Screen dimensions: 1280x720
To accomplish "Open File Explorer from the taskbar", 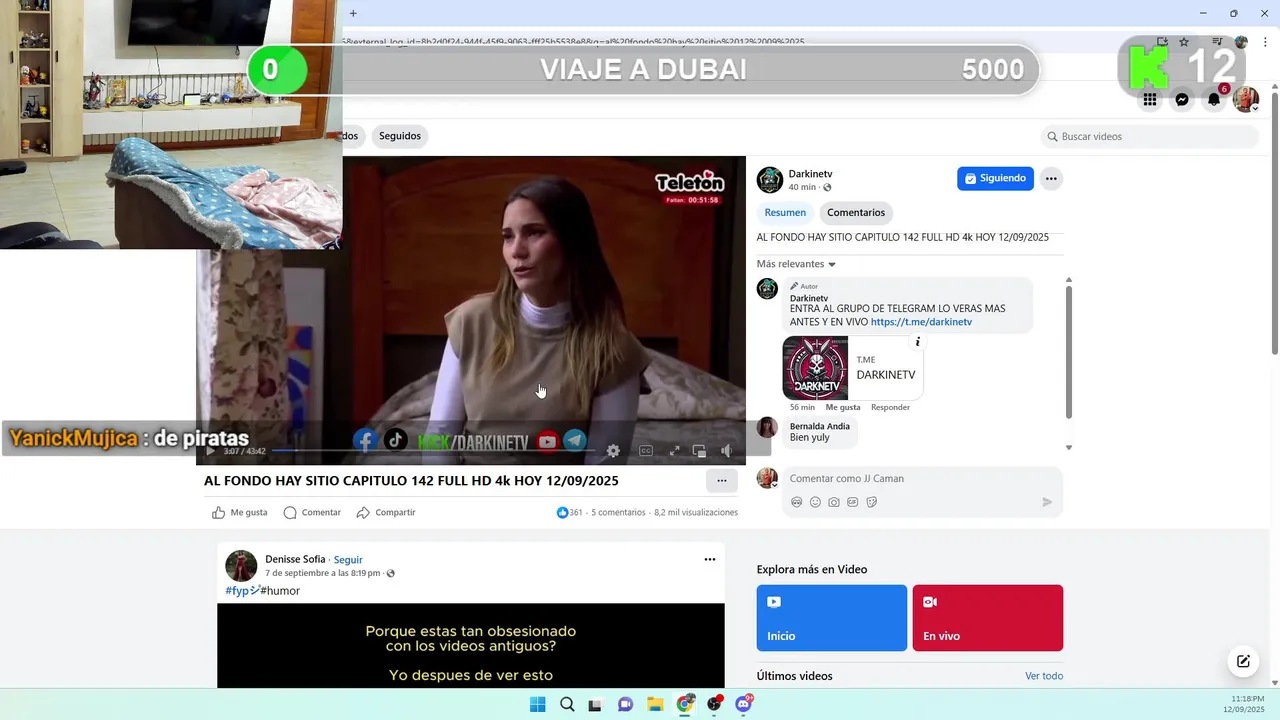I will 655,704.
